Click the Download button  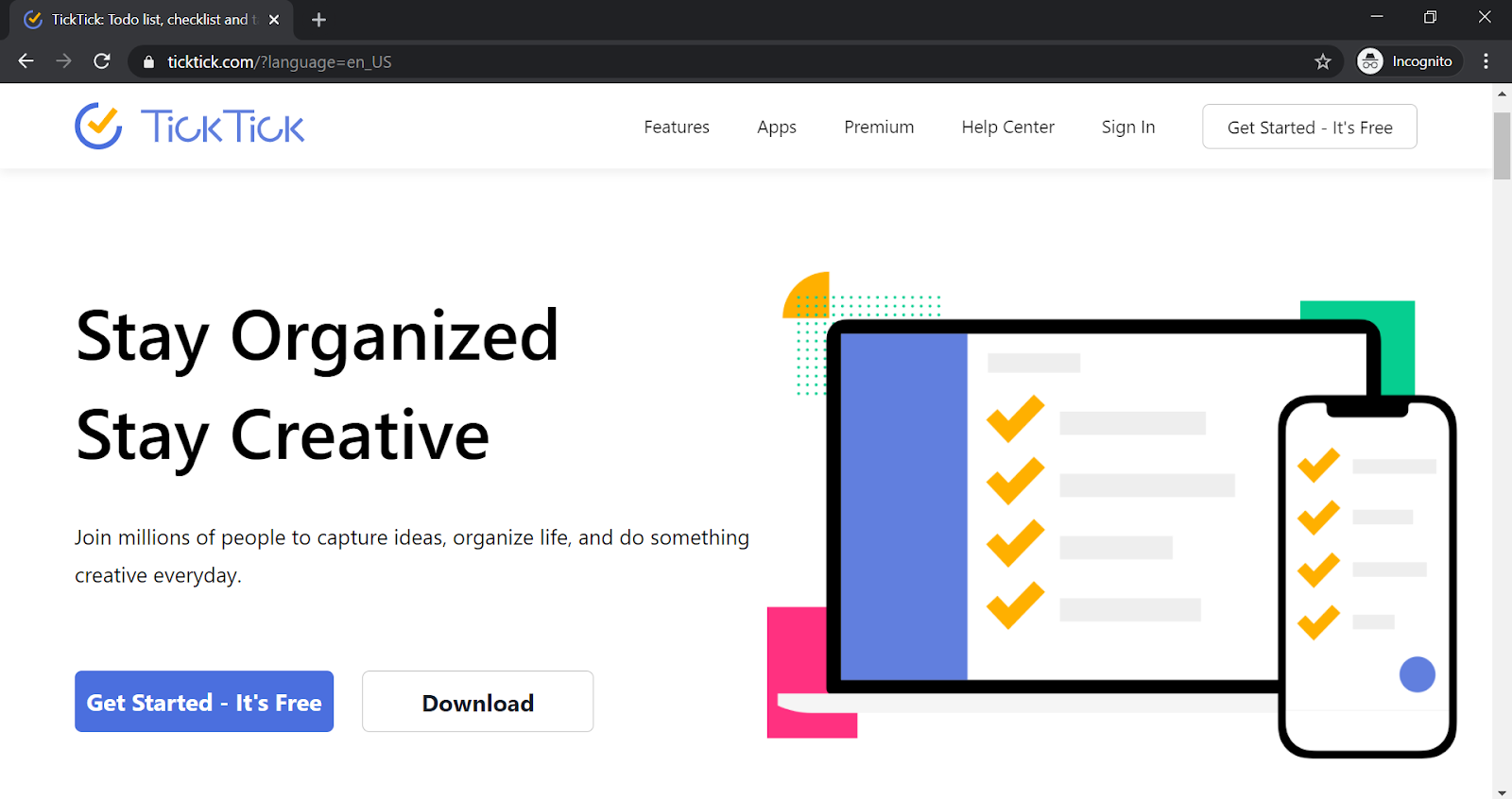click(477, 702)
